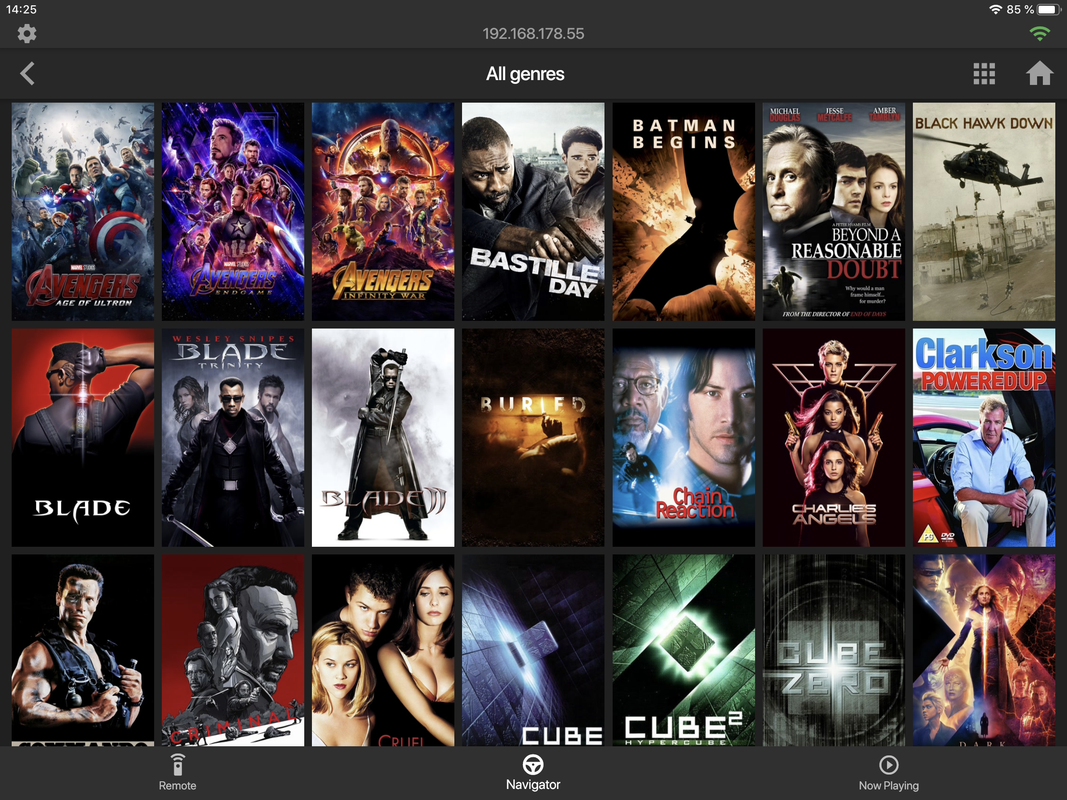
Task: Choose the Chain Reaction poster
Action: (683, 437)
